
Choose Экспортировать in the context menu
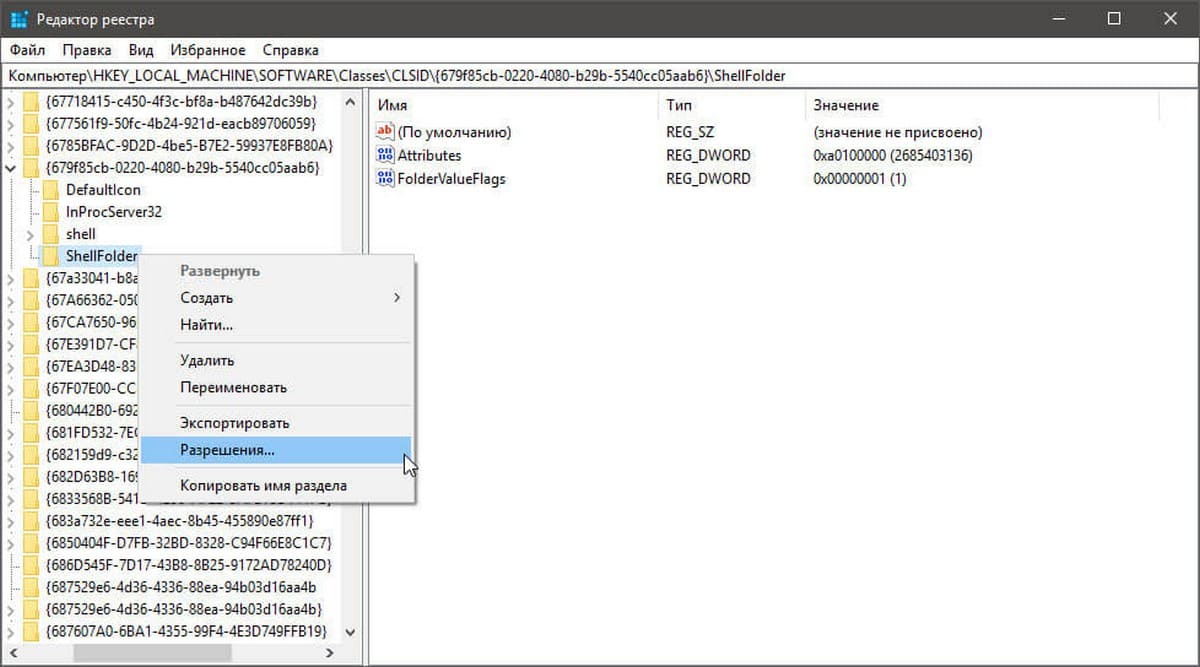[276, 423]
